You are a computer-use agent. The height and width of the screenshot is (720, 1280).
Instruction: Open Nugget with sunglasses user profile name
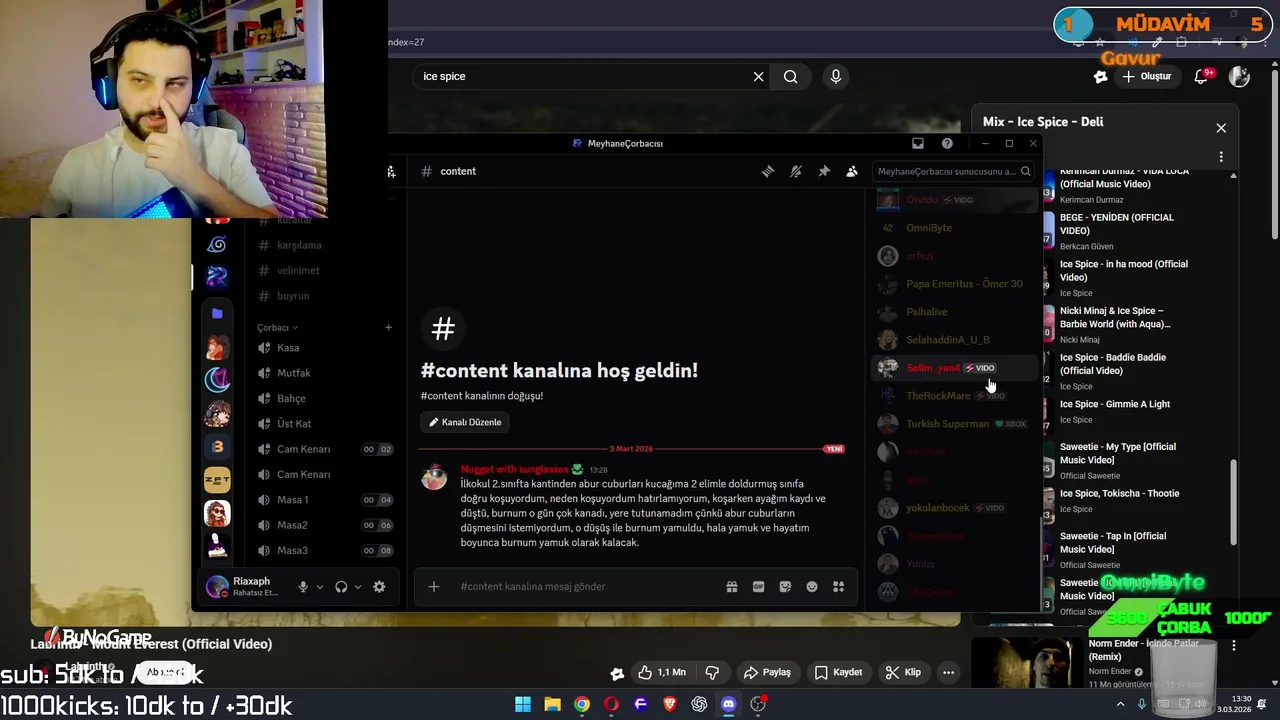coord(514,469)
